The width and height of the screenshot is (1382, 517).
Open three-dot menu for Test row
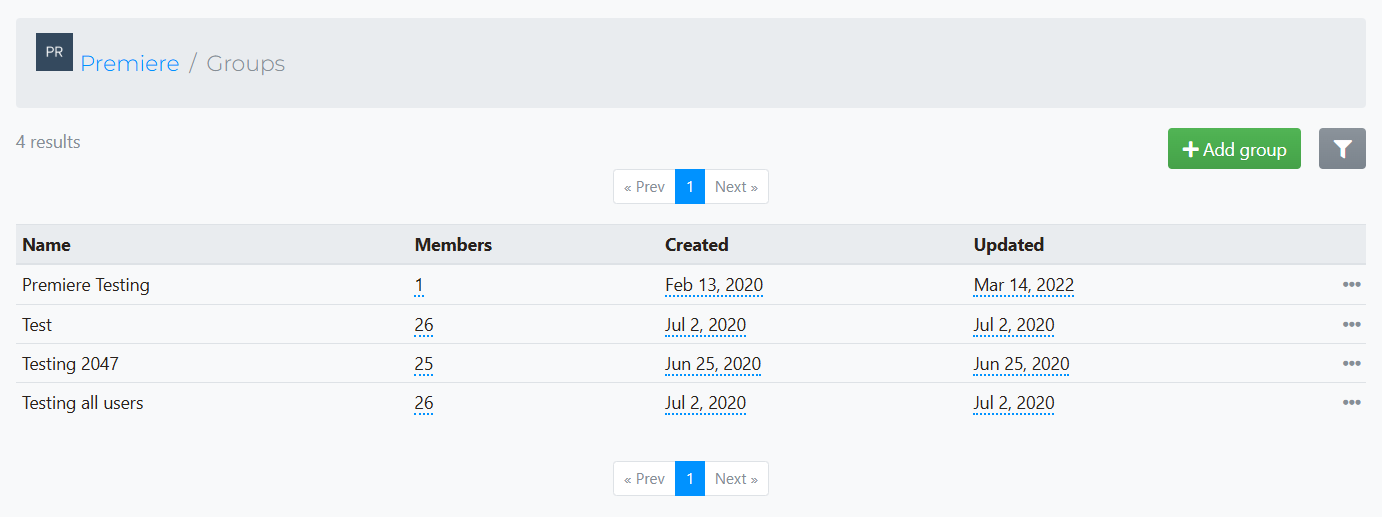pos(1351,325)
